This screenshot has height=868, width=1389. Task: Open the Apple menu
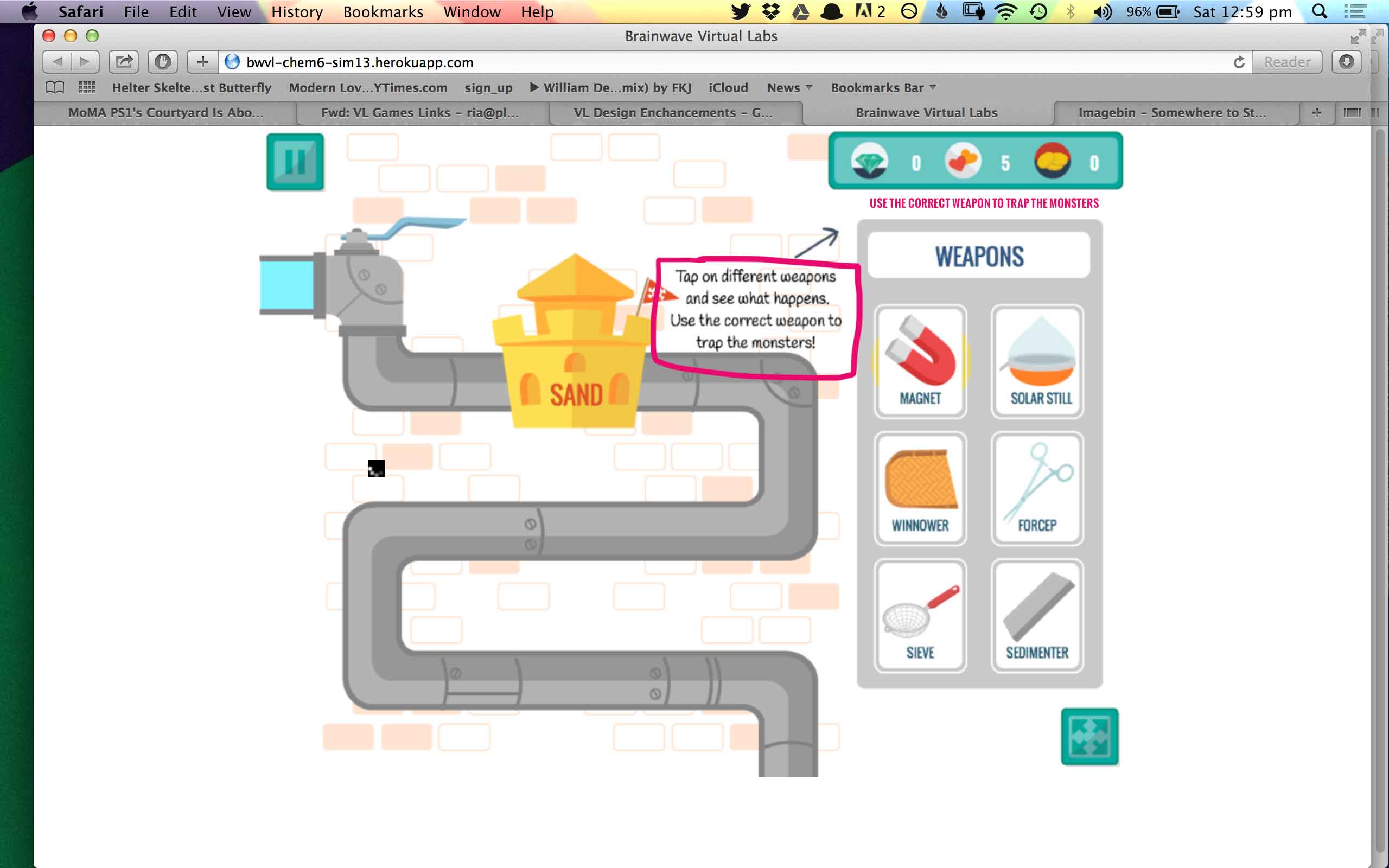point(29,11)
